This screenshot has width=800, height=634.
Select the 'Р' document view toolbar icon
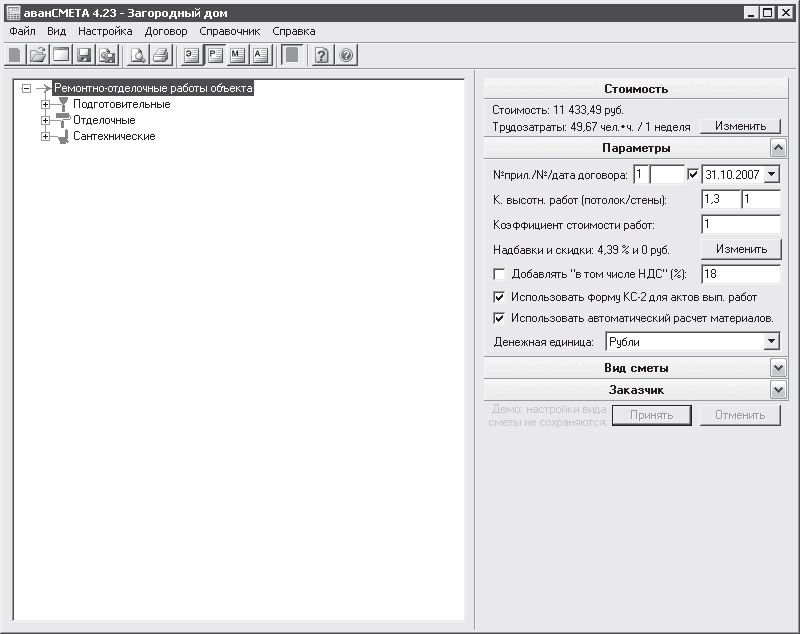point(215,55)
